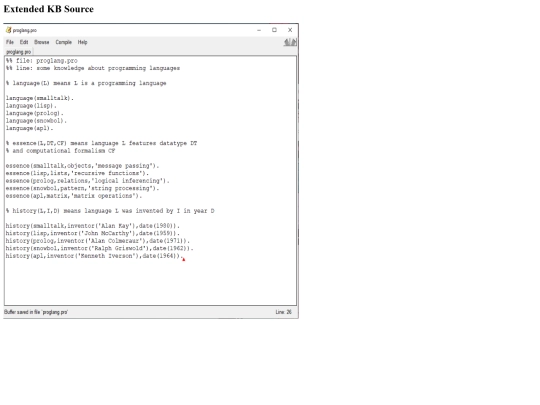Close the proglang.pro window
The image size is (540, 405).
coord(290,30)
